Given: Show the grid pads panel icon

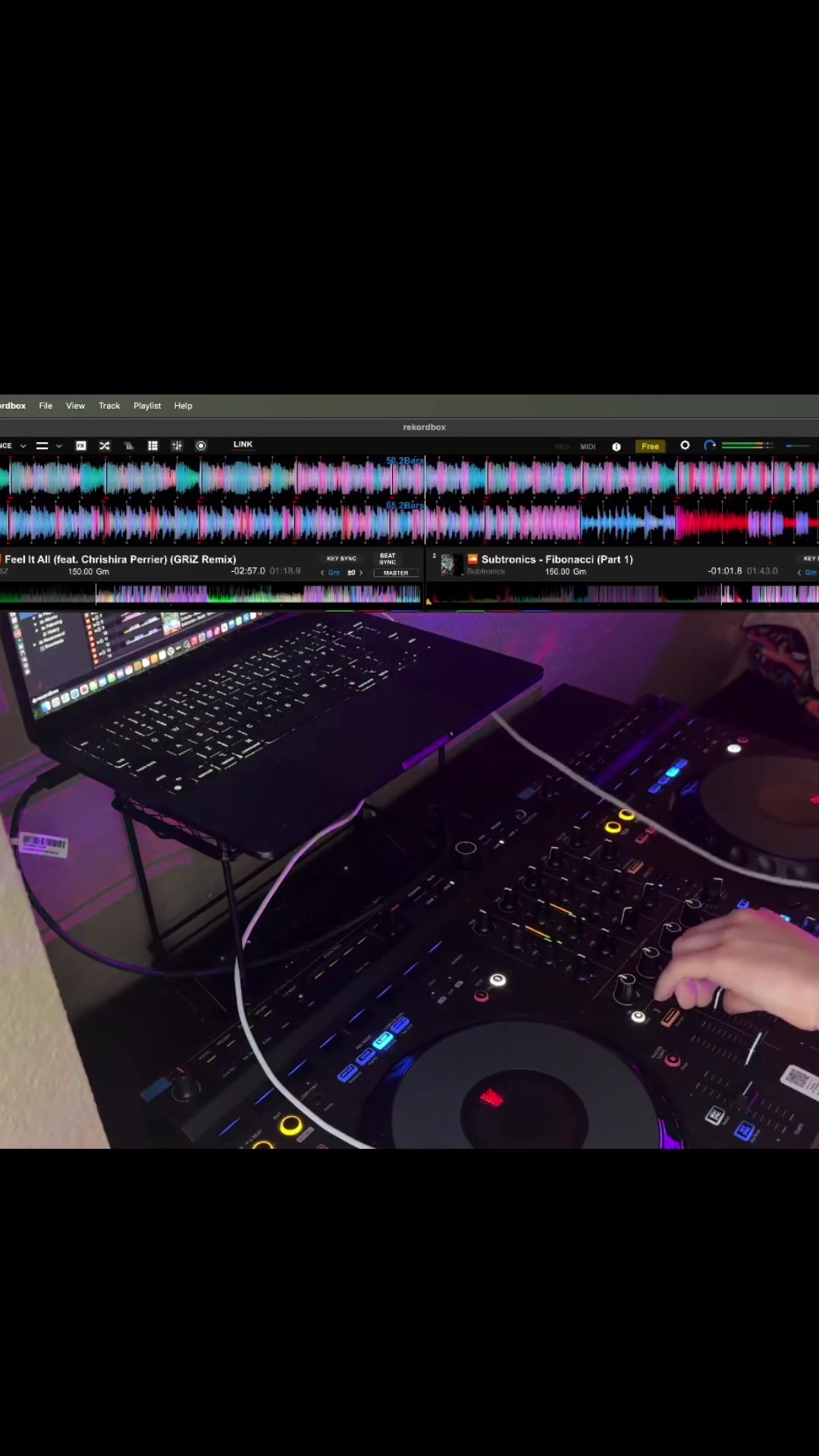Looking at the screenshot, I should 152,446.
